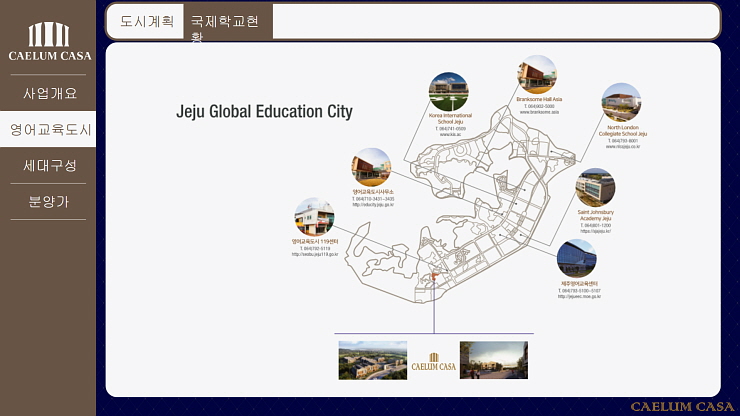Image resolution: width=740 pixels, height=416 pixels.
Task: Select the 영어교육도시 menu item
Action: click(x=49, y=129)
